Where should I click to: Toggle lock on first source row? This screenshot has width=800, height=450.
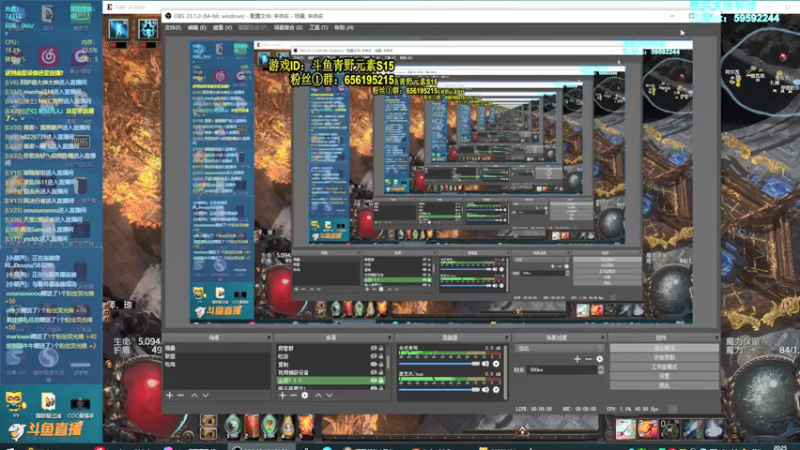tap(381, 348)
